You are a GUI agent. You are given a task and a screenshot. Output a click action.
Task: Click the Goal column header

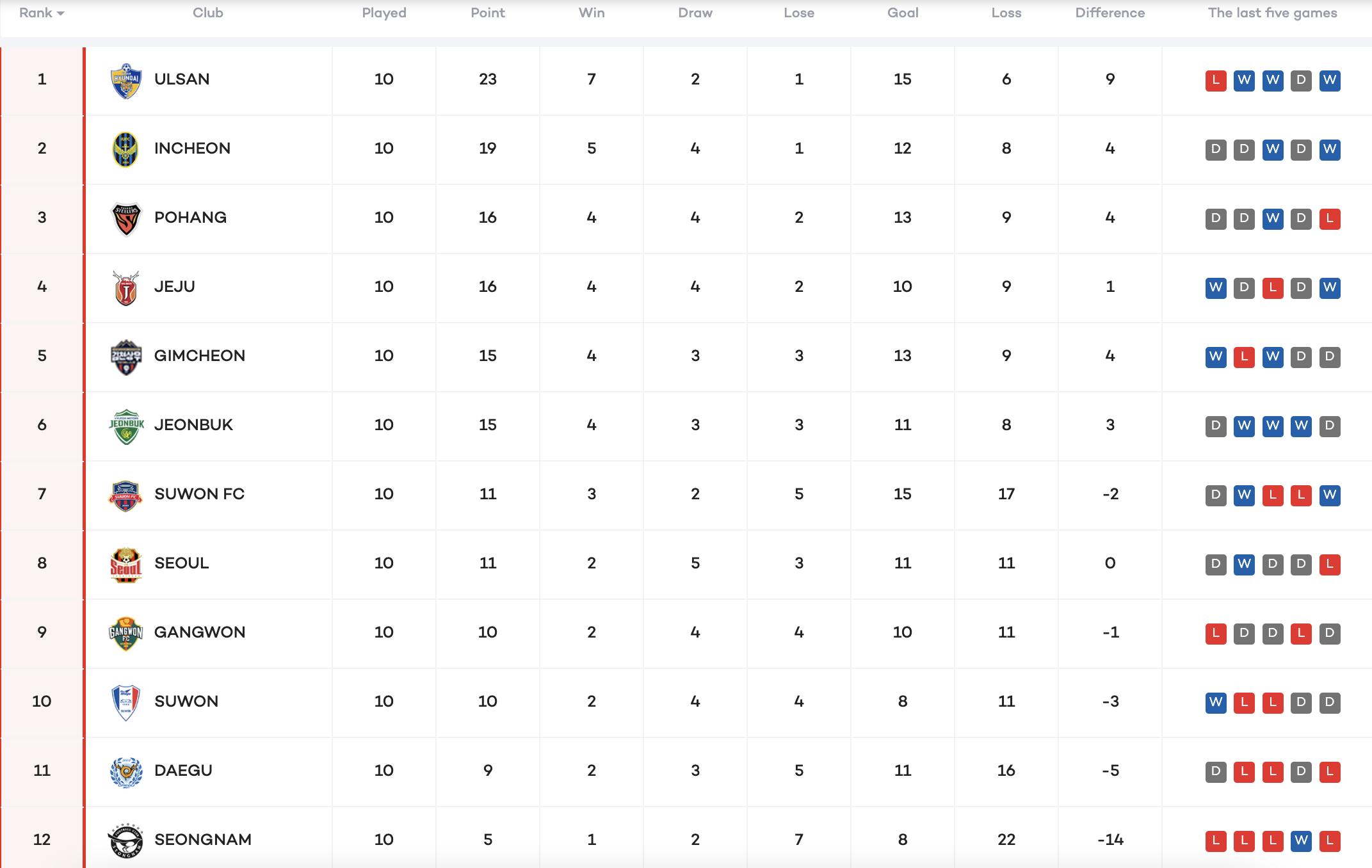coord(903,13)
